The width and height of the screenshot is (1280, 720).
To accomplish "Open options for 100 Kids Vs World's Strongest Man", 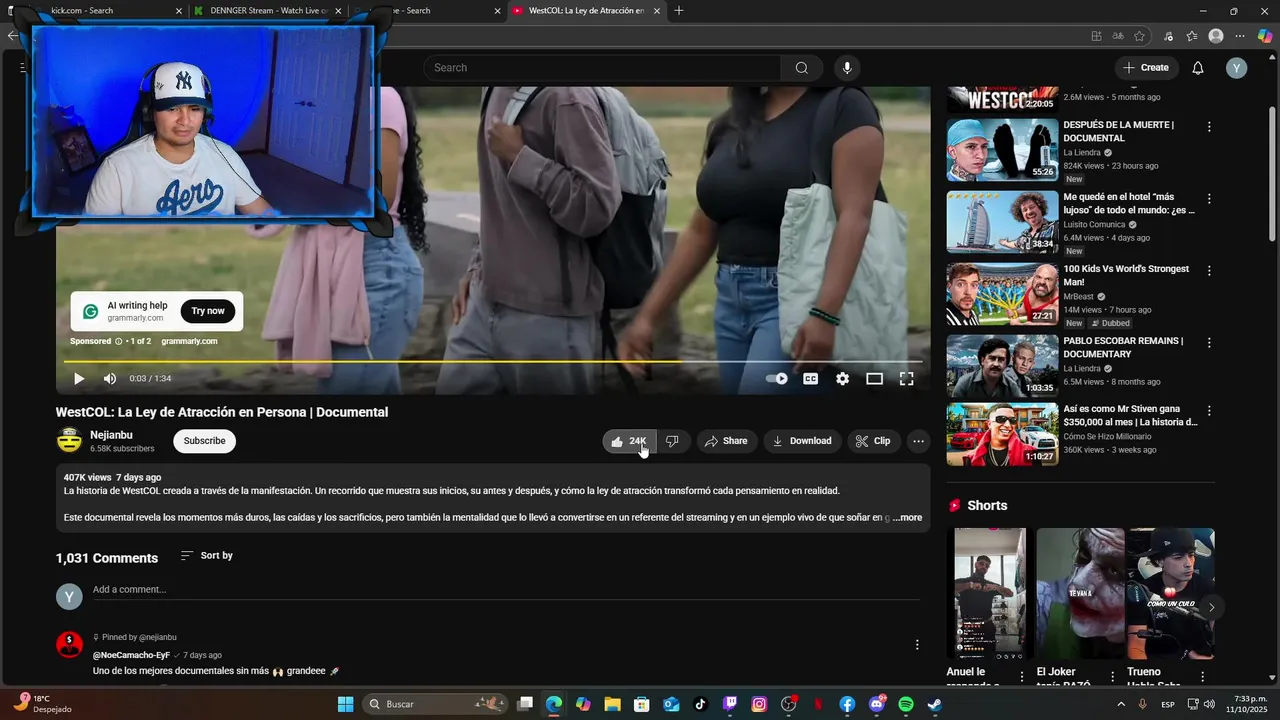I will 1209,271.
